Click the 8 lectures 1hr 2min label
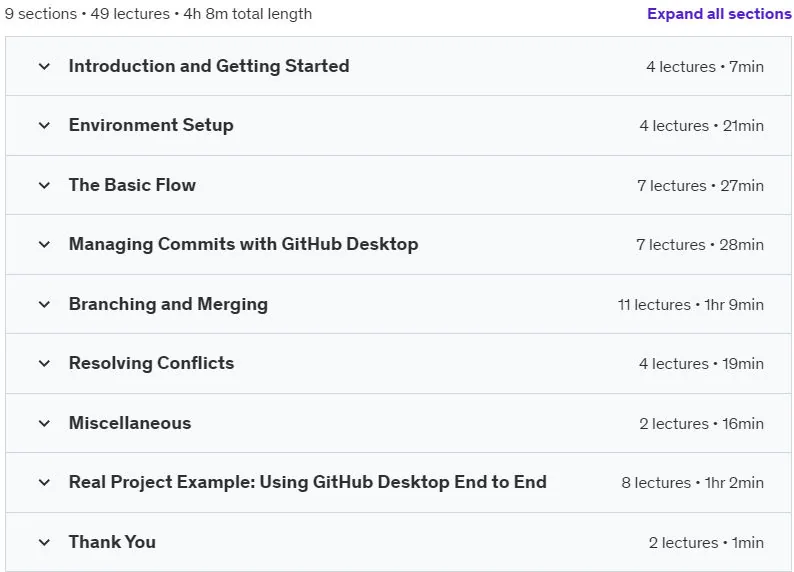This screenshot has width=794, height=572. 693,483
